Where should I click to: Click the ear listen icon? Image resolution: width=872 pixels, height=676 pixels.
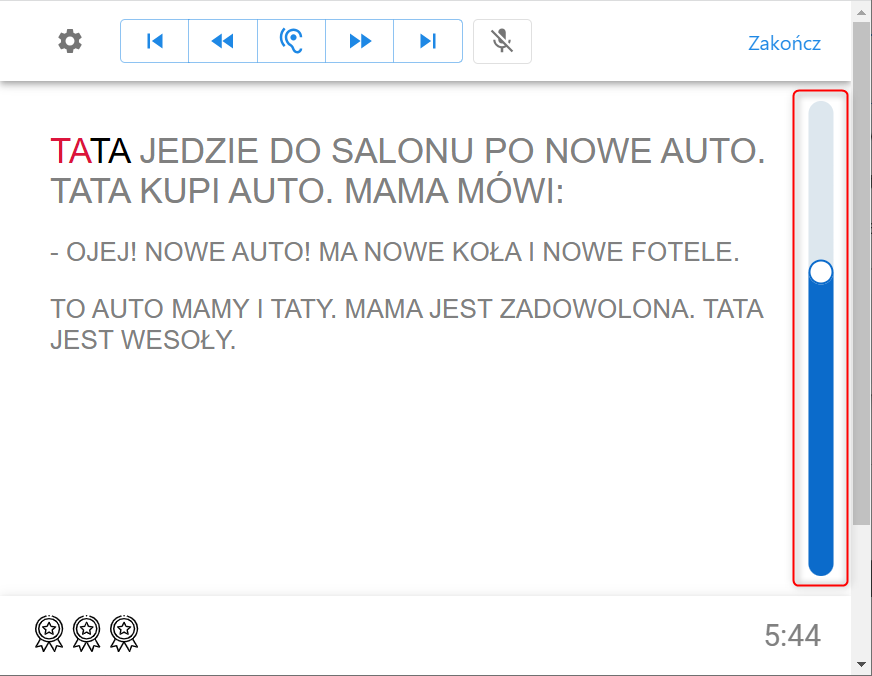(291, 41)
